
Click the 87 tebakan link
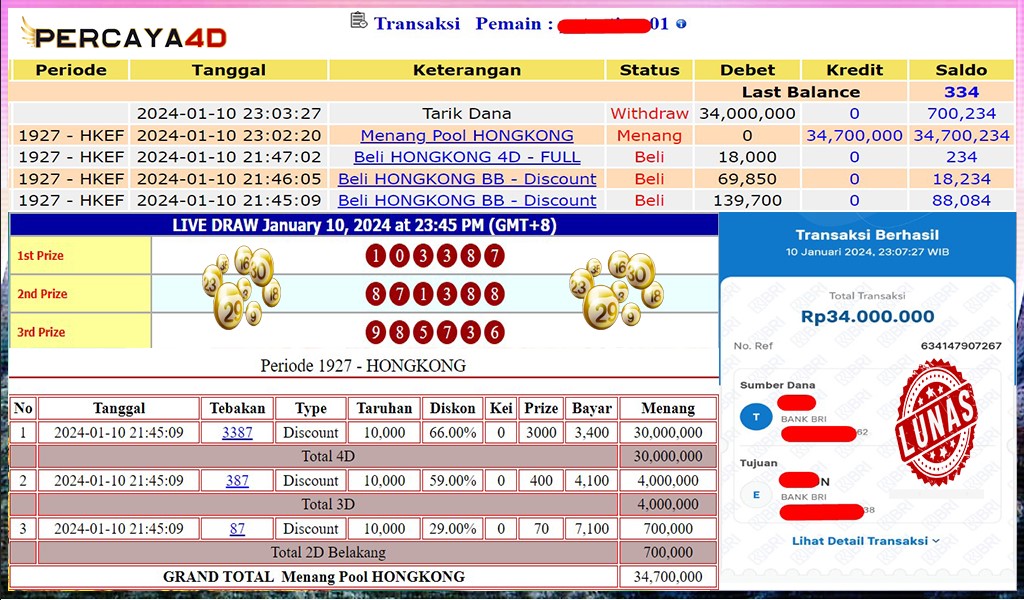tap(237, 529)
